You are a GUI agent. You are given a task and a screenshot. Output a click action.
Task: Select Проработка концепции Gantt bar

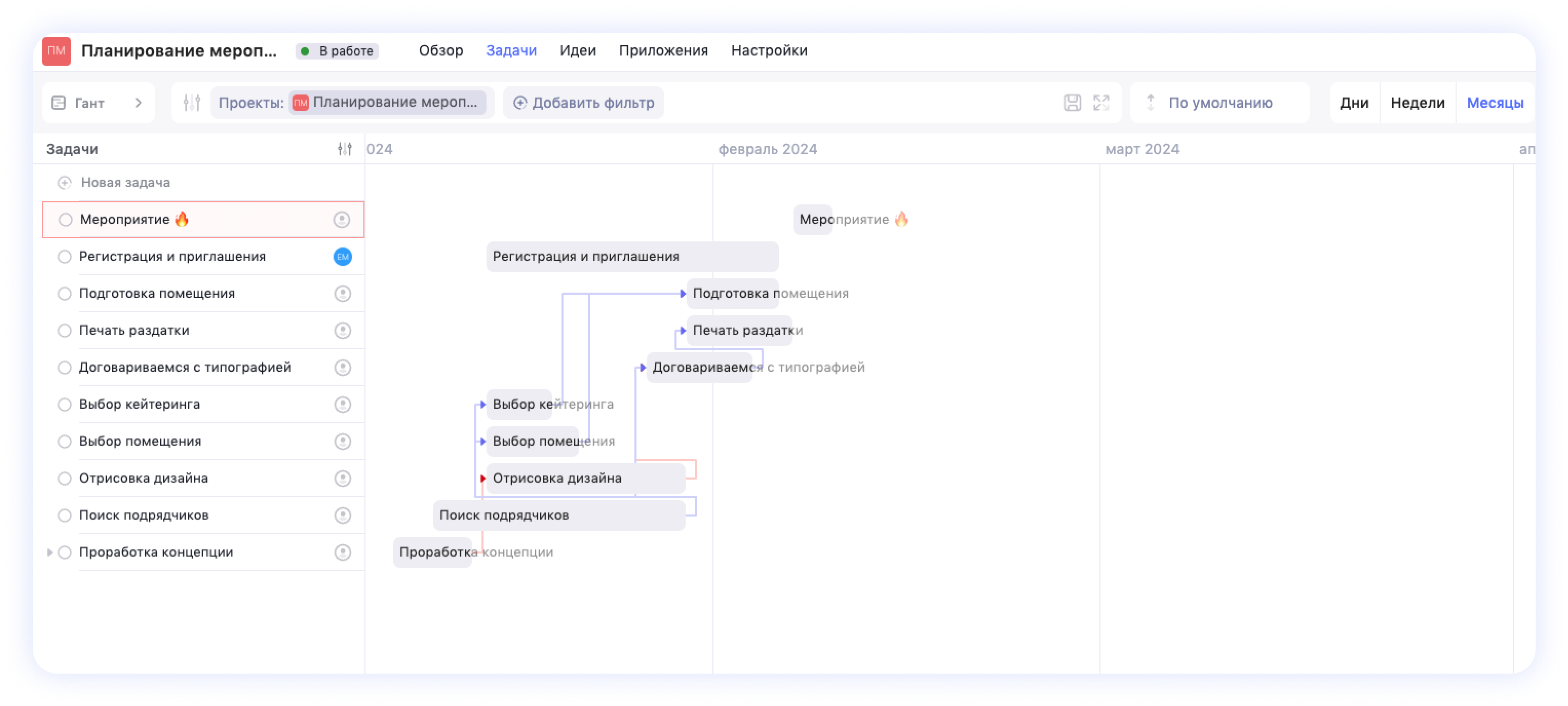pos(433,552)
